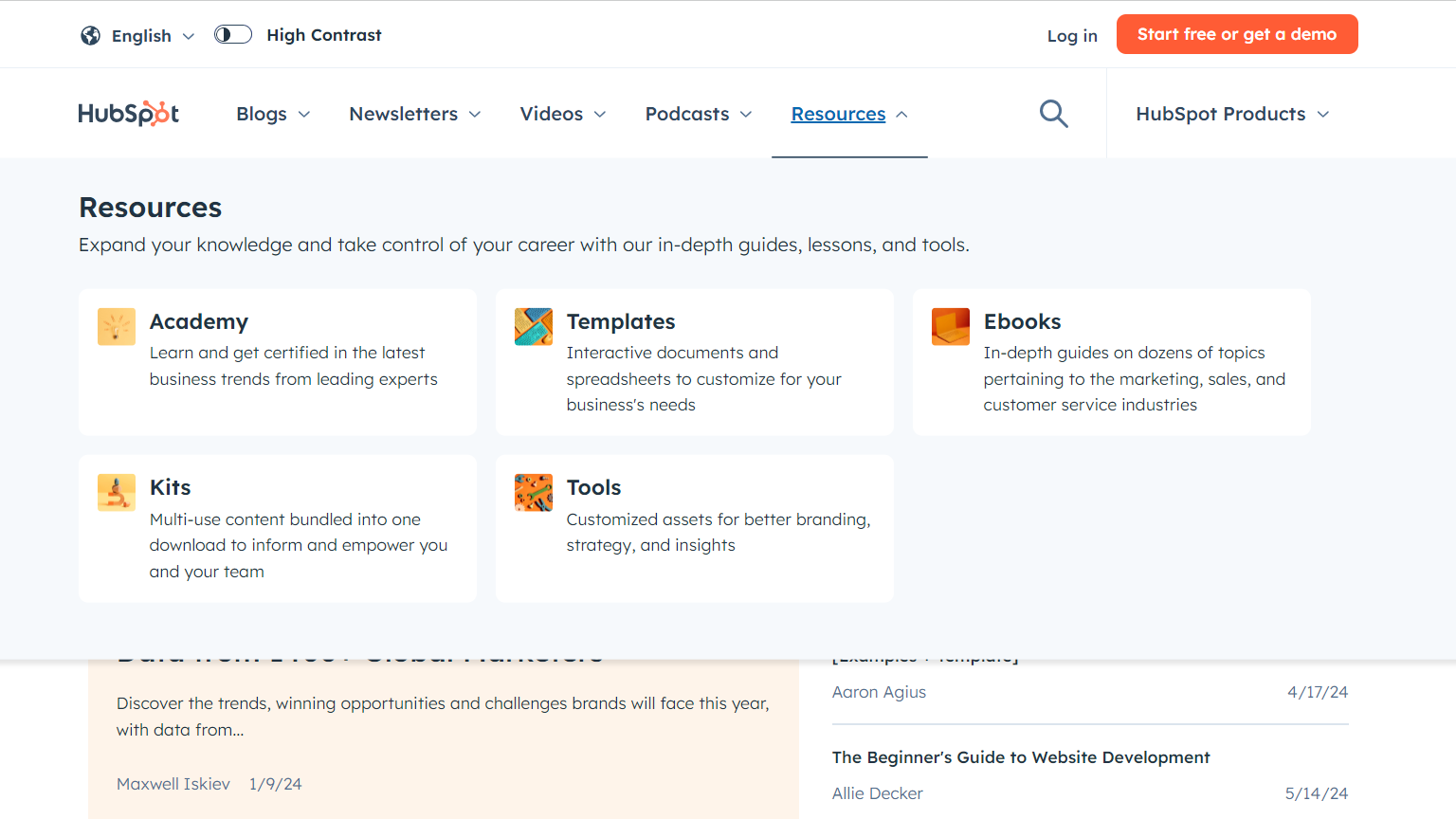Click the Kits microscope icon
The height and width of the screenshot is (819, 1456).
pos(117,493)
